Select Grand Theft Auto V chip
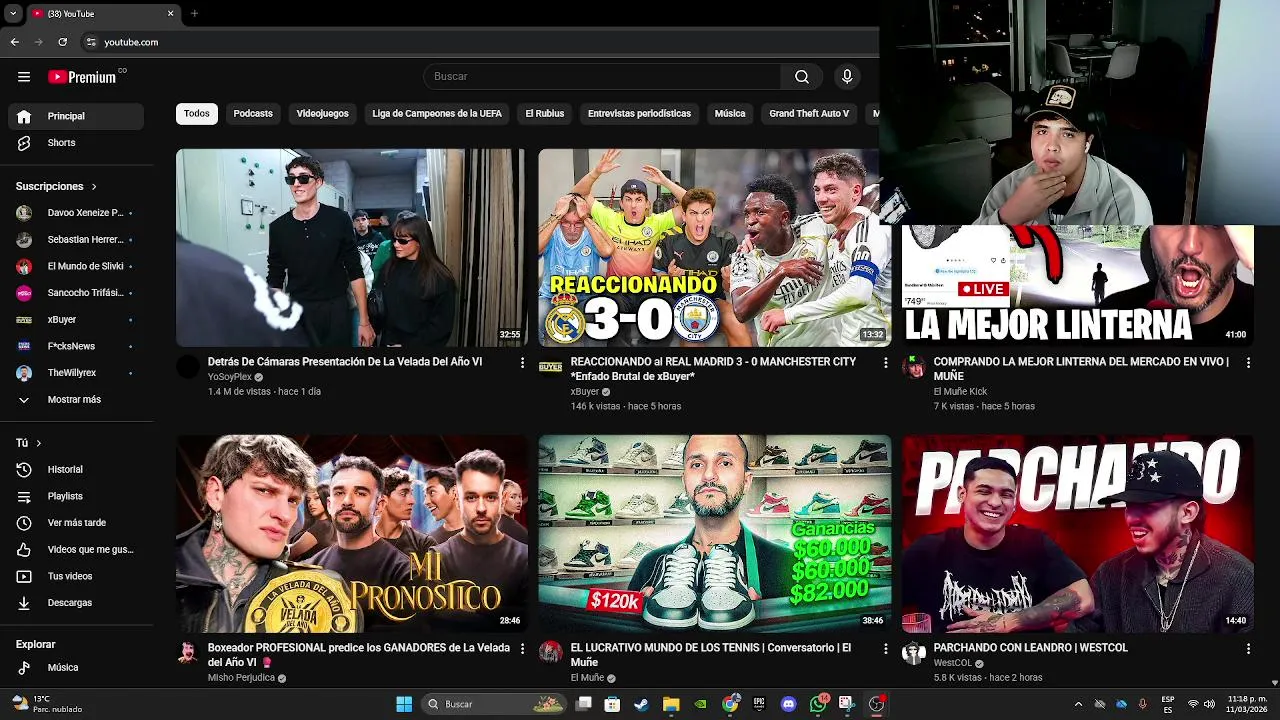 click(x=809, y=114)
